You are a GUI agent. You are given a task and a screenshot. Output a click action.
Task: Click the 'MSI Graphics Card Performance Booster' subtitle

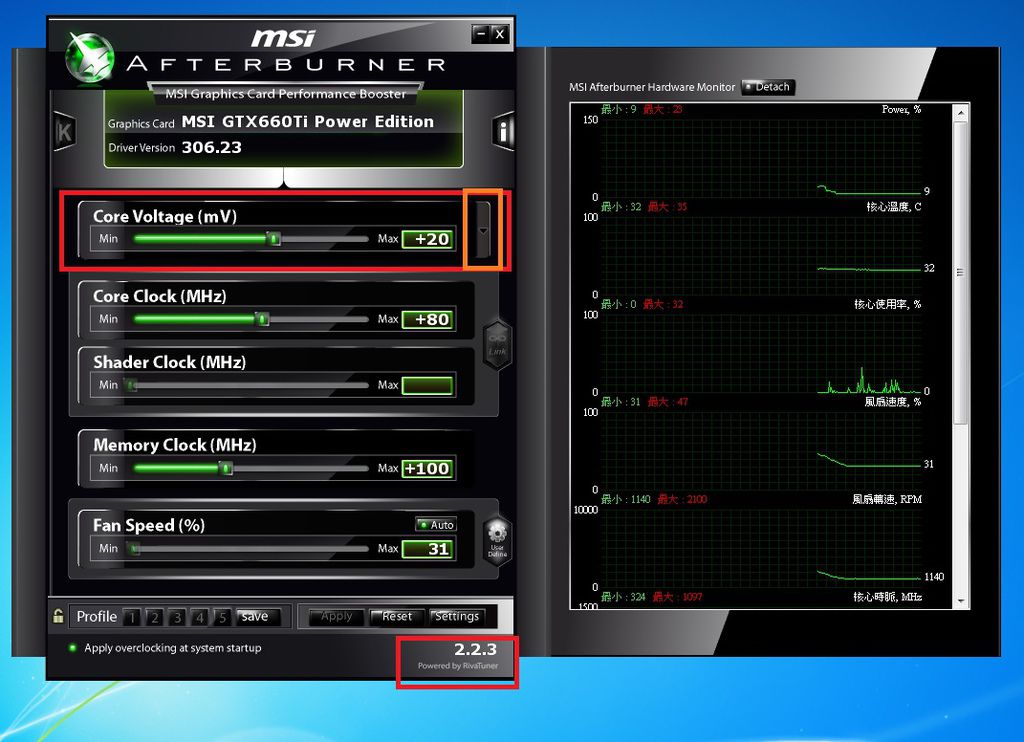(285, 94)
